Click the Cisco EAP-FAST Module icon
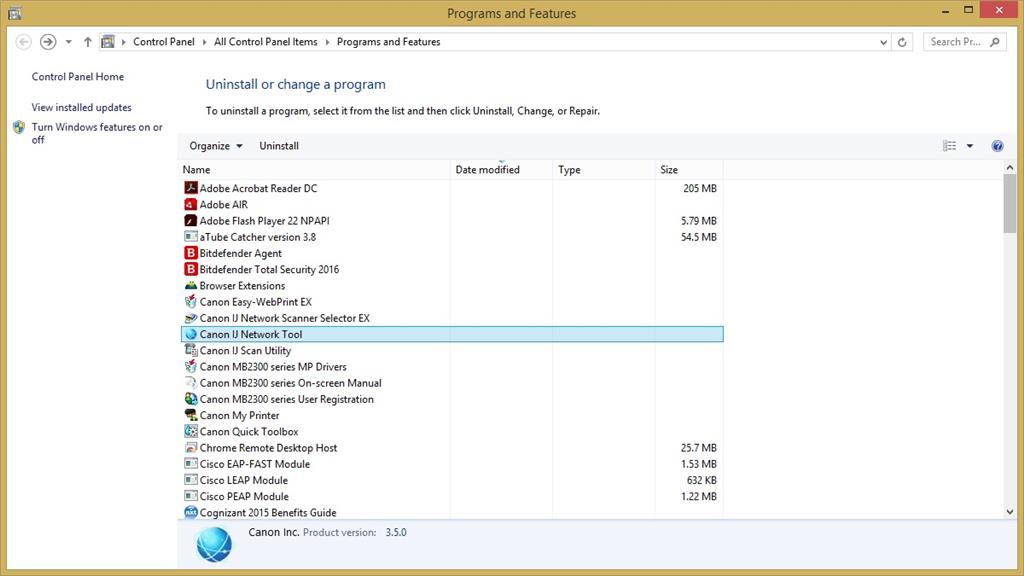Viewport: 1024px width, 576px height. tap(191, 464)
